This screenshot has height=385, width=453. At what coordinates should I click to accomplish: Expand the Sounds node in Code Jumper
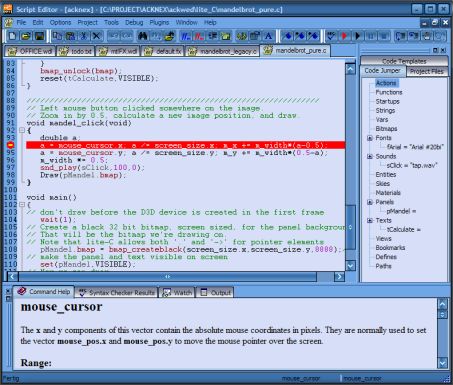click(370, 156)
